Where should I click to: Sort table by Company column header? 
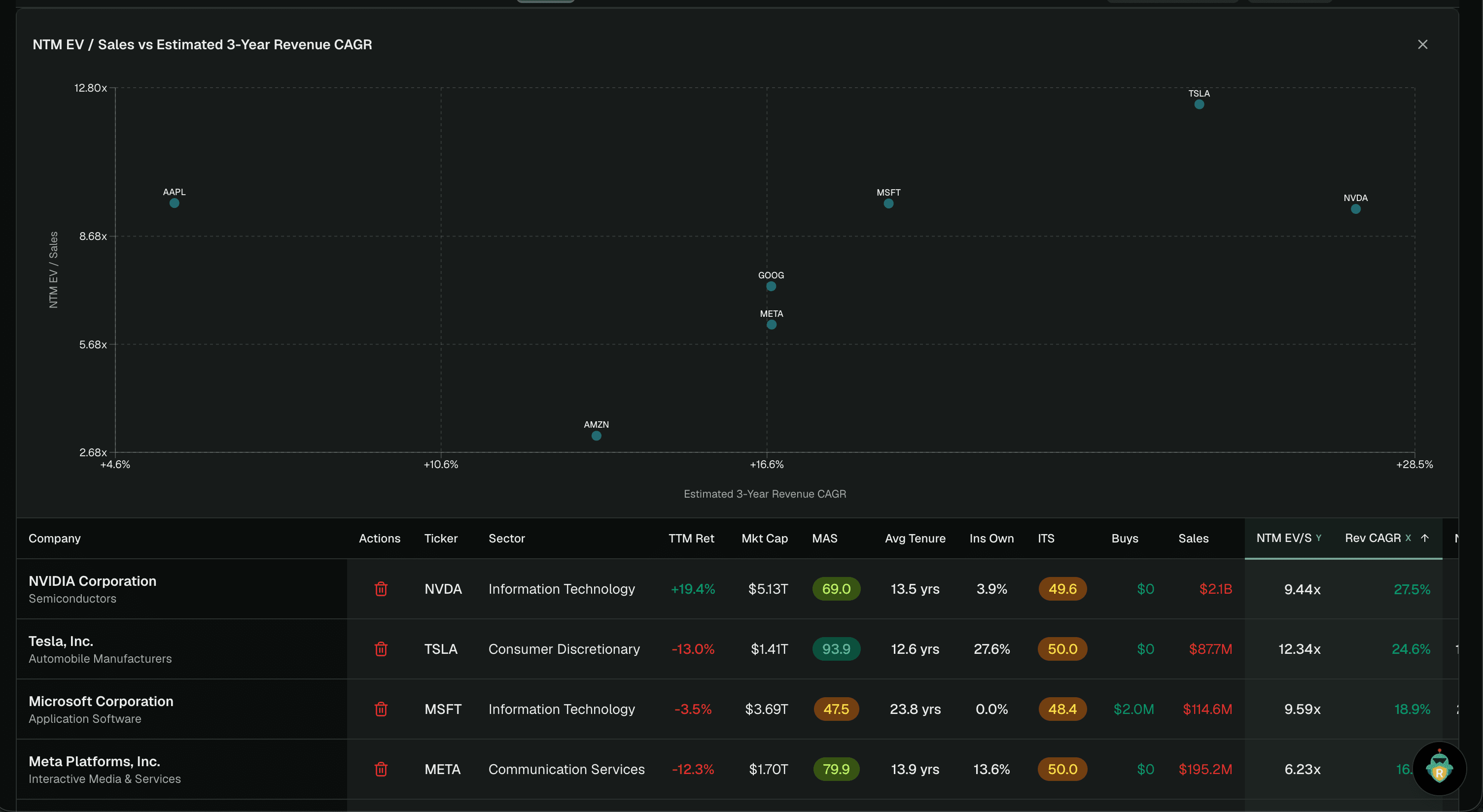click(x=55, y=538)
